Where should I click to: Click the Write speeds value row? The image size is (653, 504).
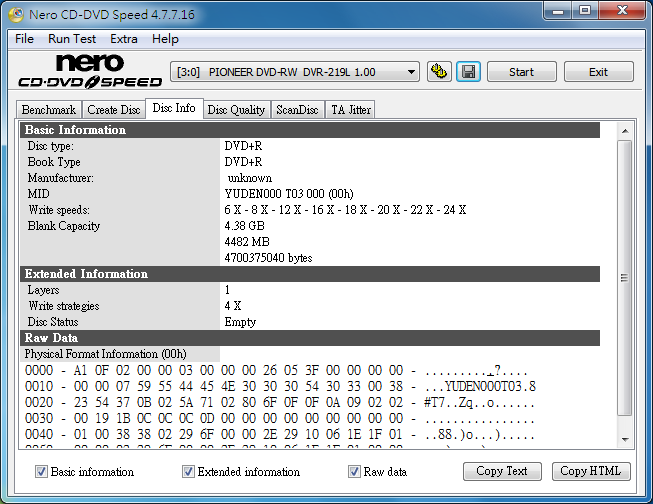(345, 210)
